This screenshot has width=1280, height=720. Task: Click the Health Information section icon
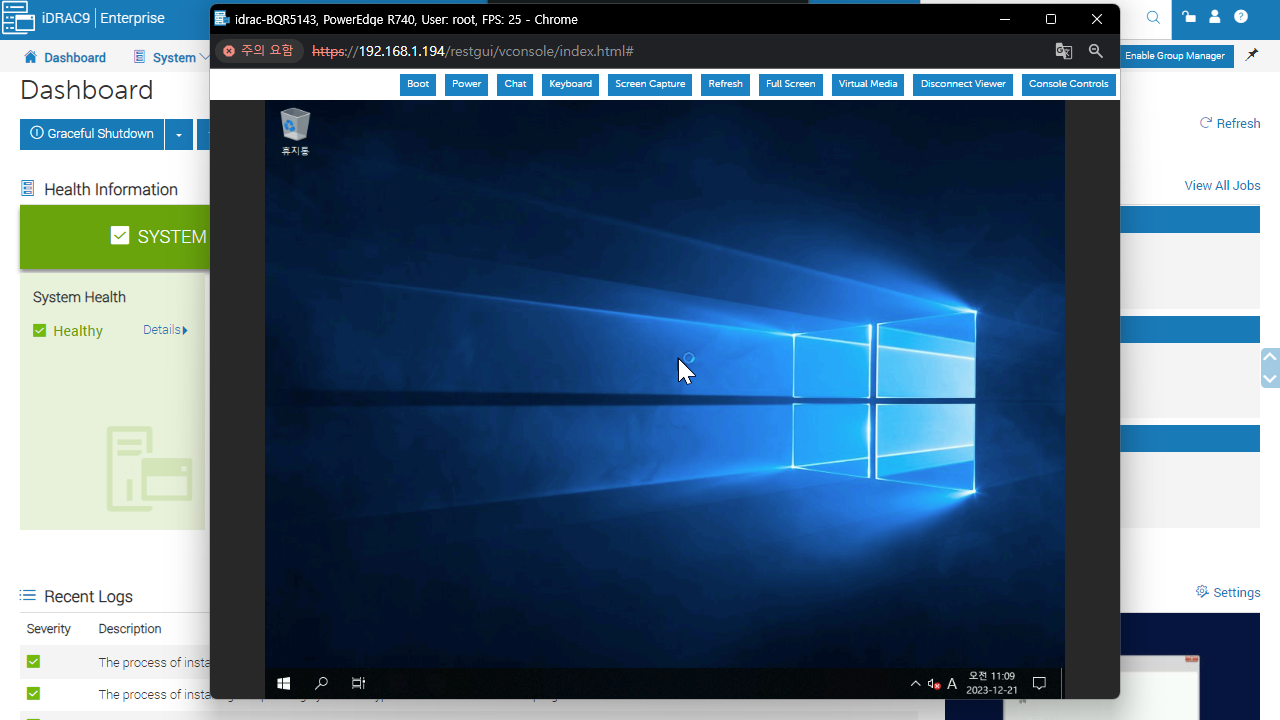click(x=28, y=188)
